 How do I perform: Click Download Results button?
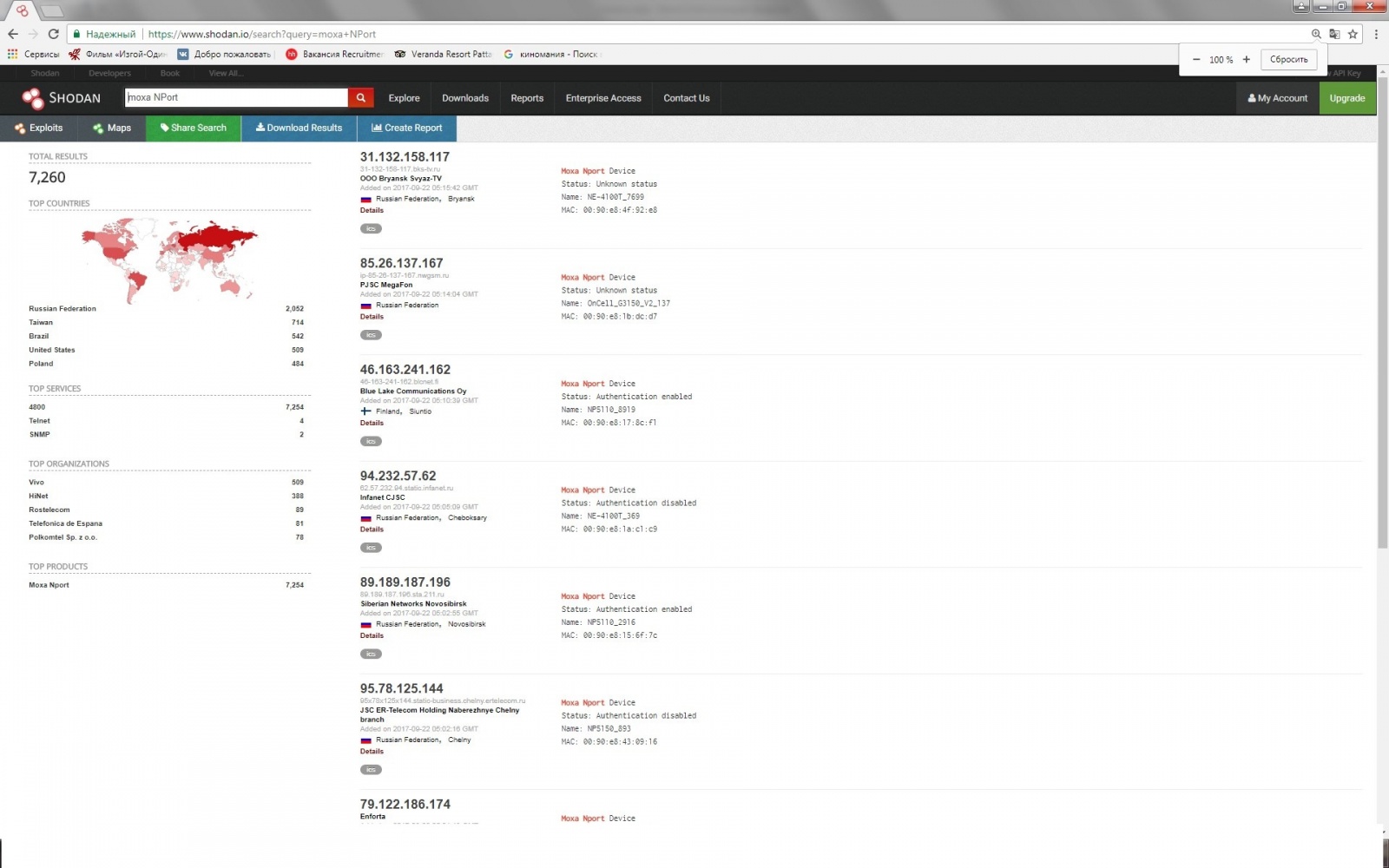[299, 128]
